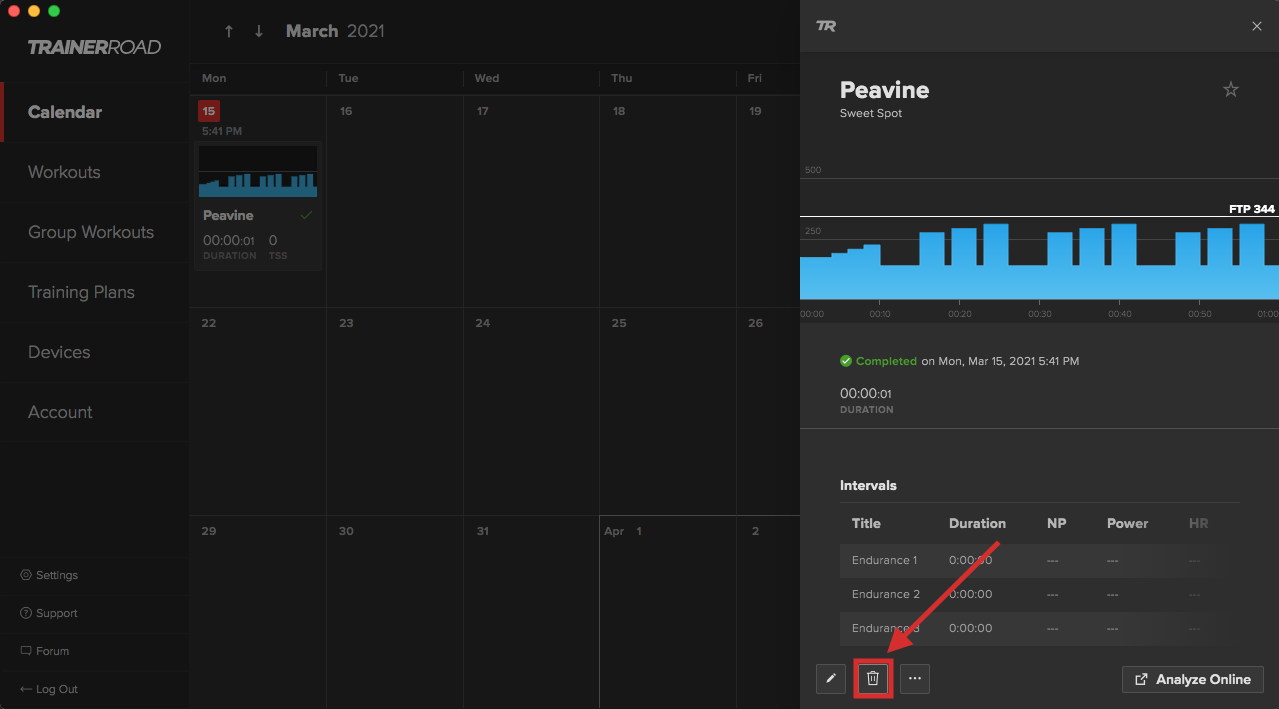The image size is (1279, 709).
Task: Select March 24 calendar cell
Action: [x=531, y=411]
